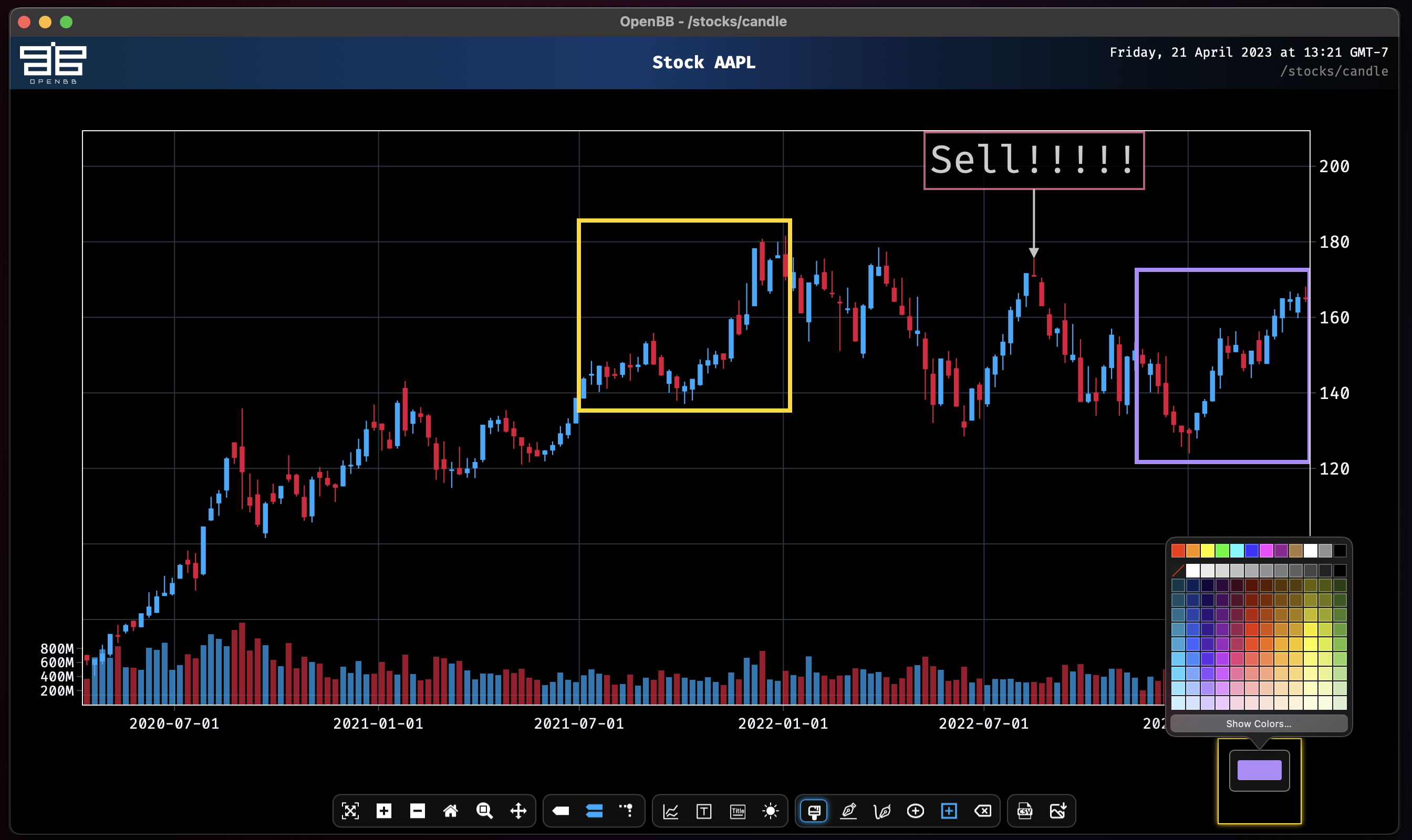Open the purple color well below popup
The width and height of the screenshot is (1412, 840).
pos(1259,770)
